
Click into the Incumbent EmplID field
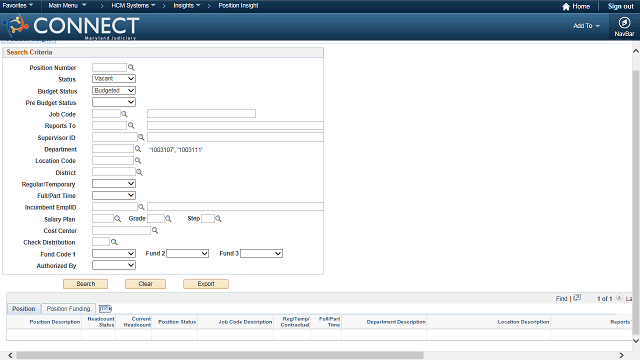[115, 207]
